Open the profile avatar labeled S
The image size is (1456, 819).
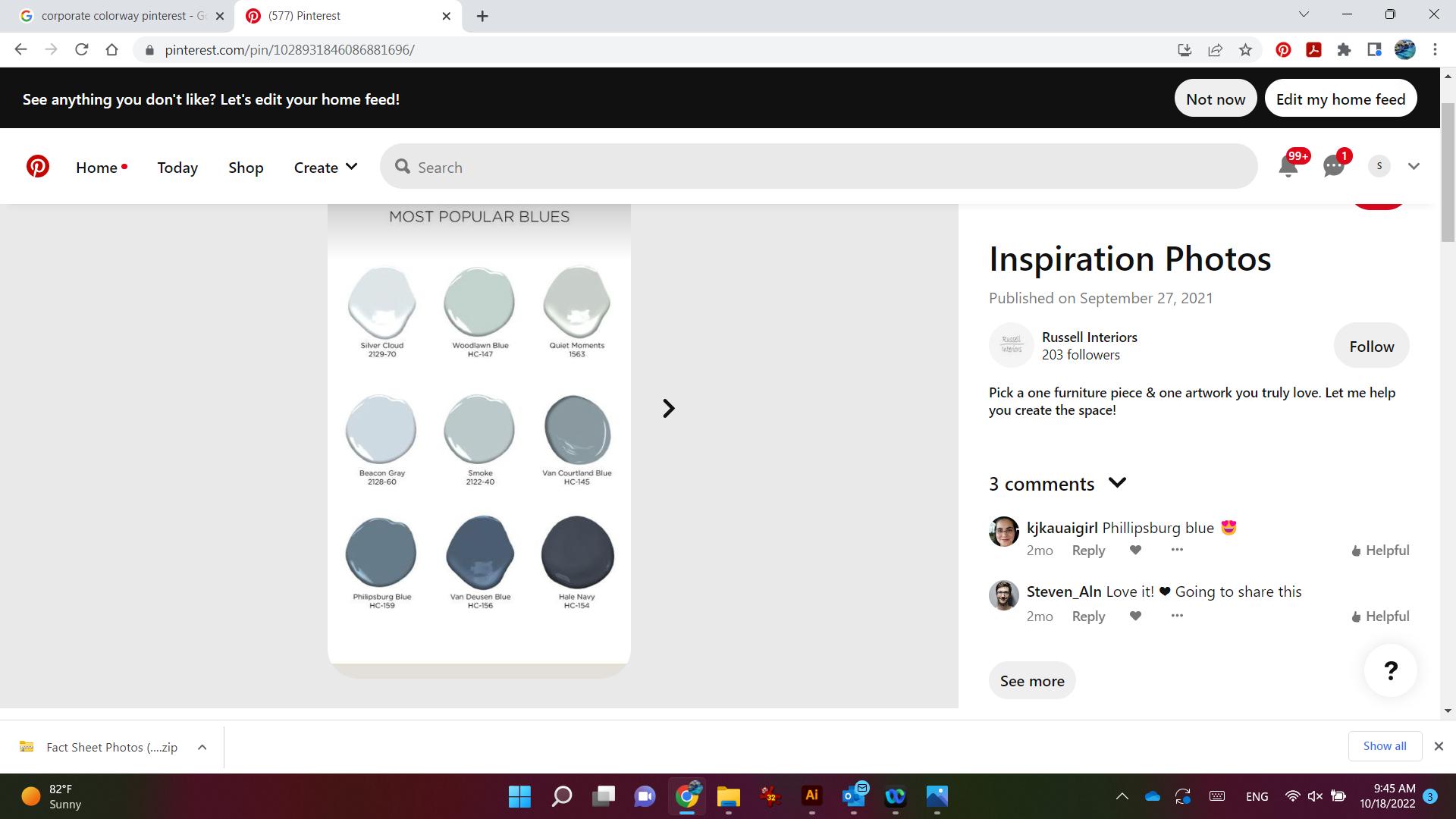(x=1379, y=166)
